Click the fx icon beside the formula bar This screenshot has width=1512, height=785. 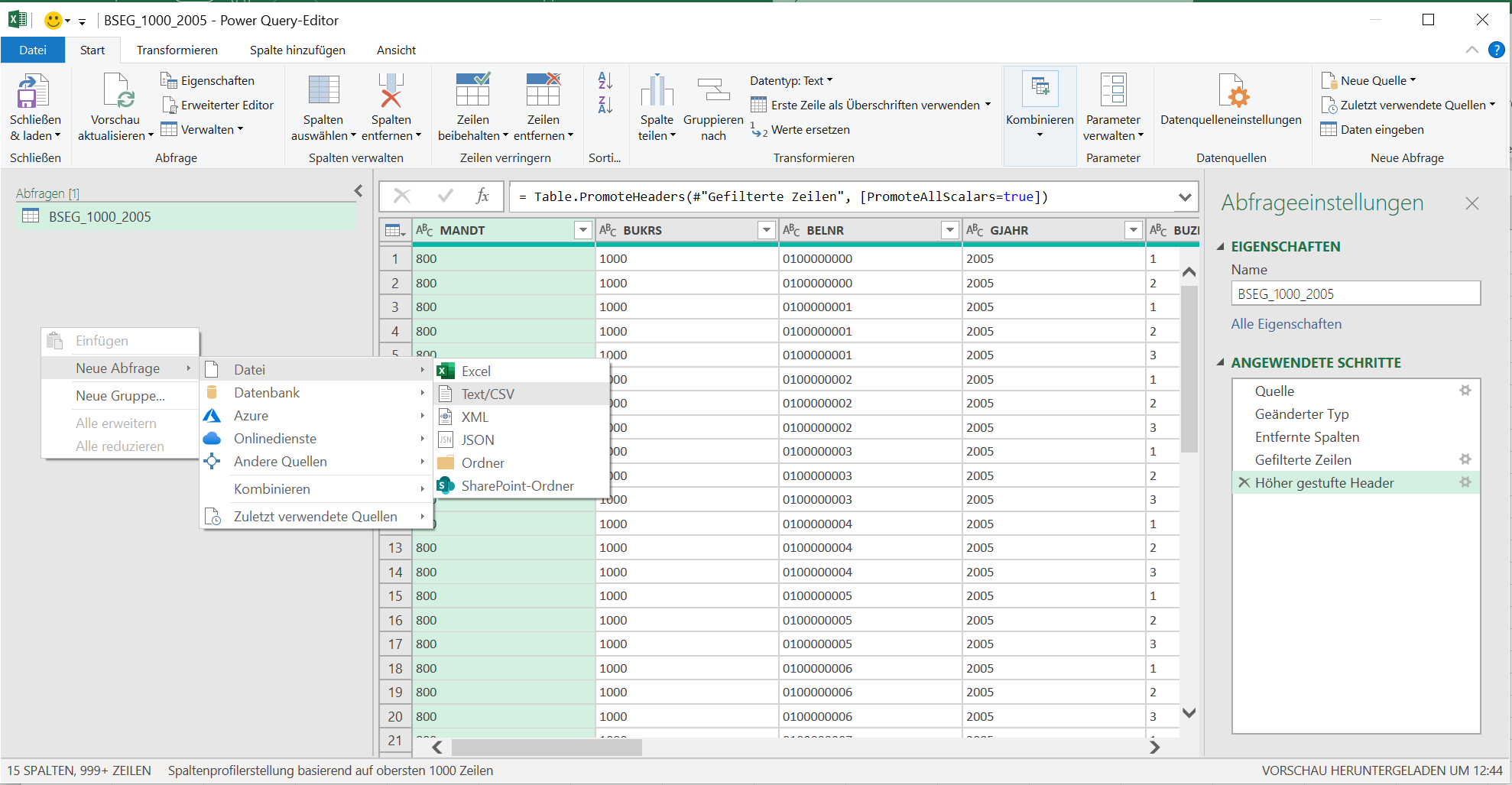(x=482, y=196)
